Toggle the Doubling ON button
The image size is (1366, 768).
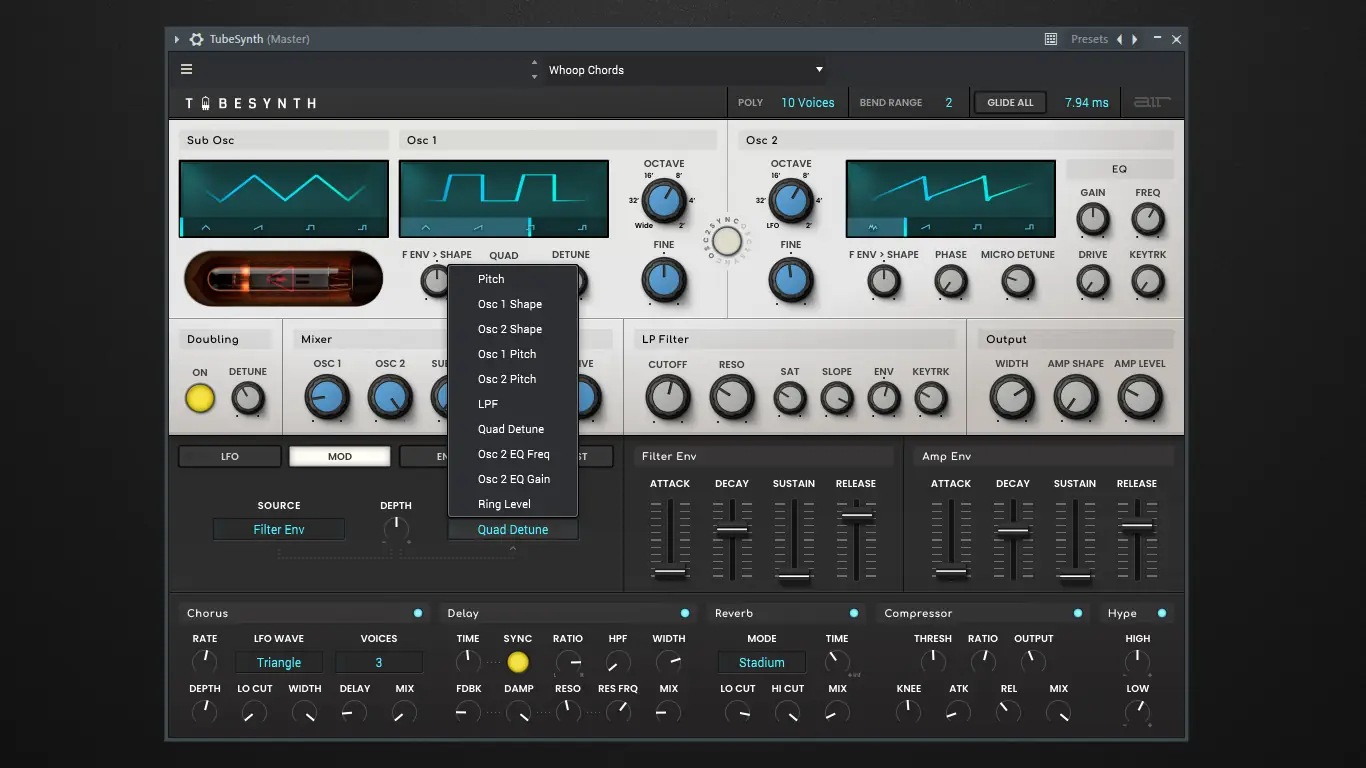[200, 398]
